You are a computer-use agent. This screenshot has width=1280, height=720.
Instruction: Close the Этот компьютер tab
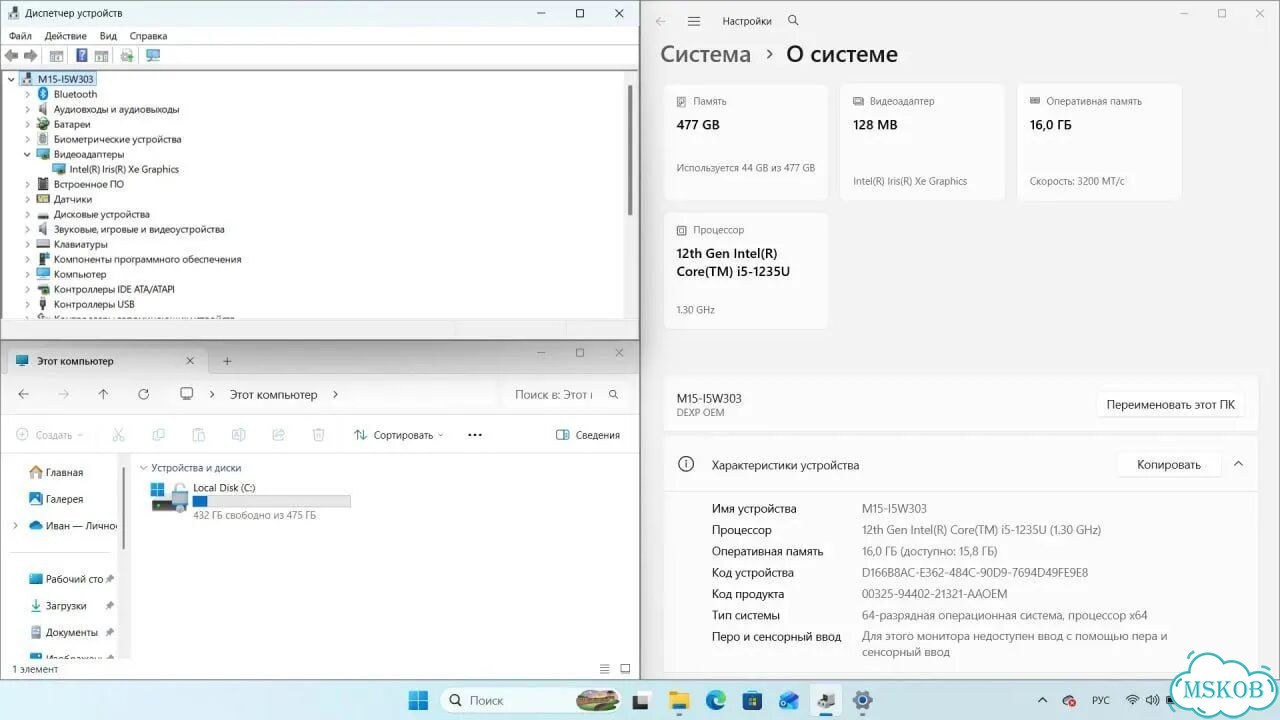point(190,361)
